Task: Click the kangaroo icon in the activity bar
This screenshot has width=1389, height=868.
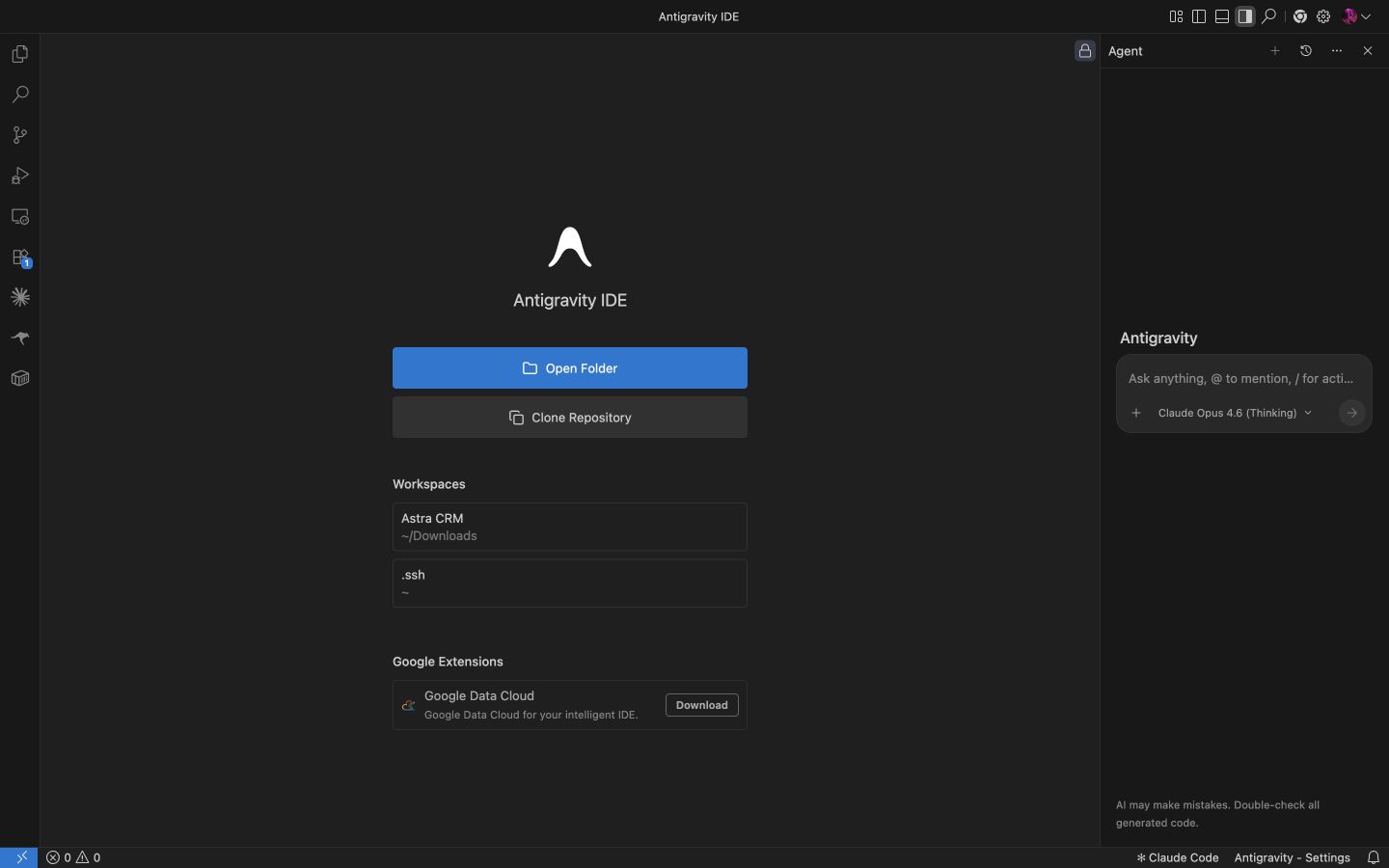Action: pyautogui.click(x=20, y=339)
